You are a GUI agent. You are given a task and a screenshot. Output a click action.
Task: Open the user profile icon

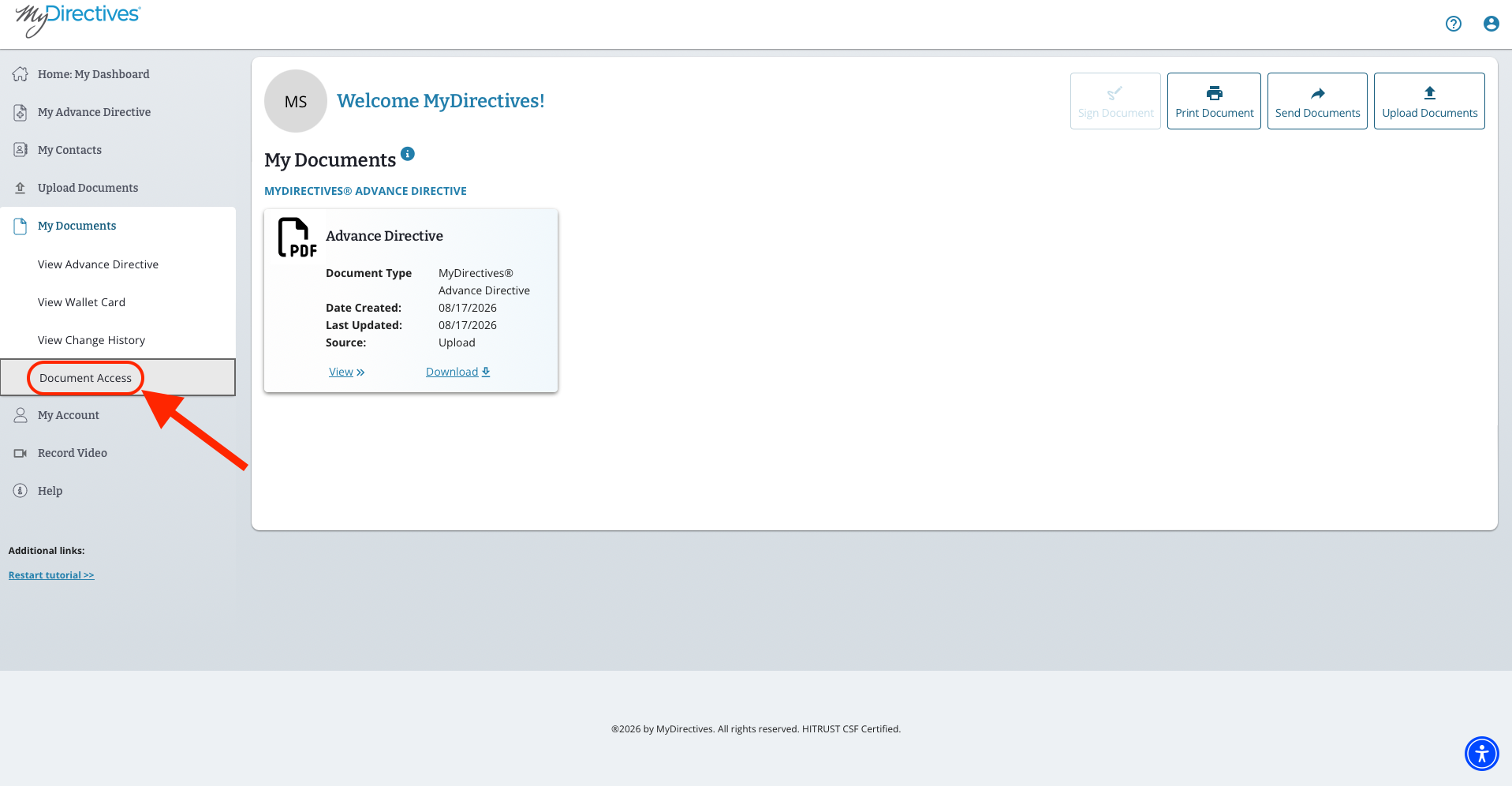(1491, 24)
